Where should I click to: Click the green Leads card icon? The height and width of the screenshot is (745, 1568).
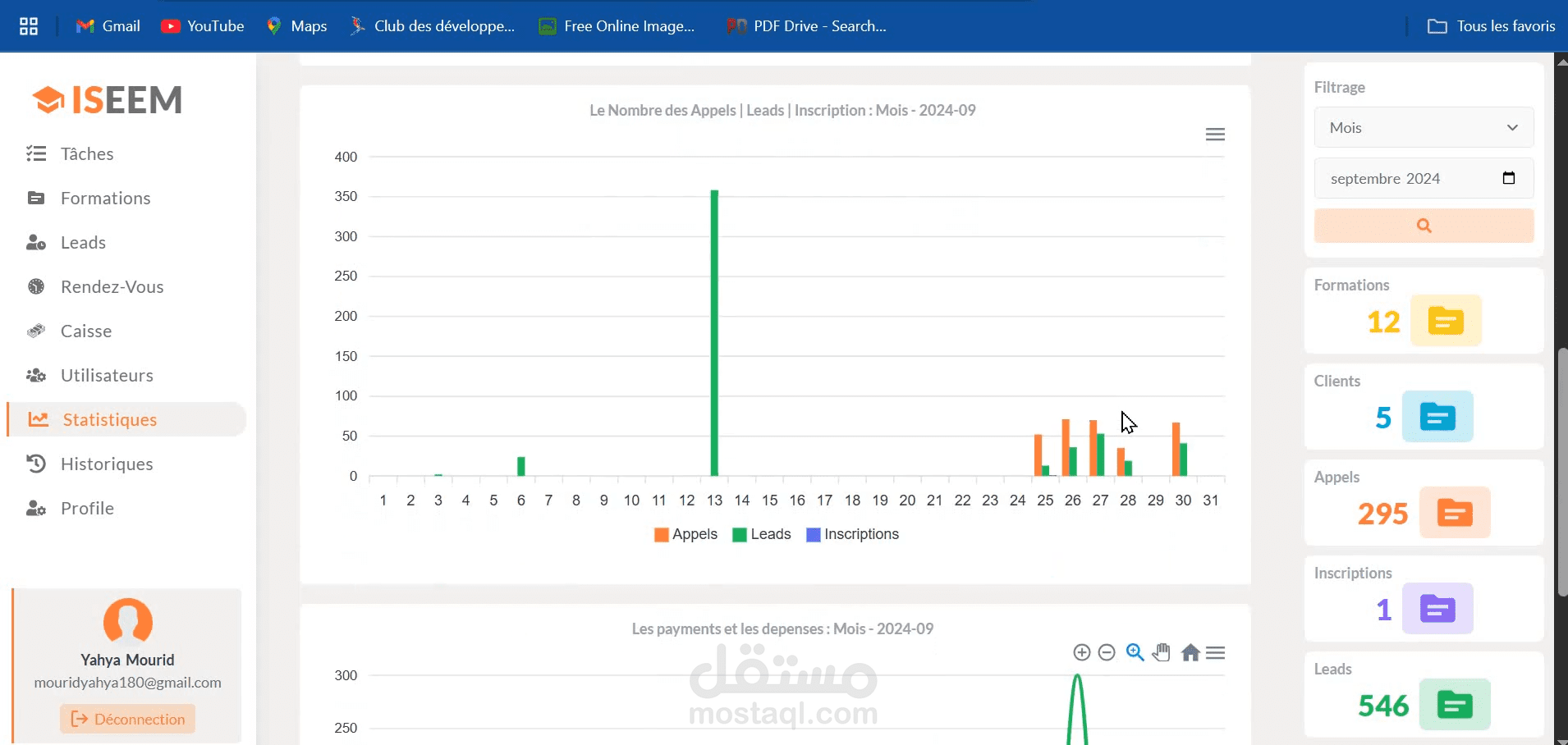coord(1455,704)
